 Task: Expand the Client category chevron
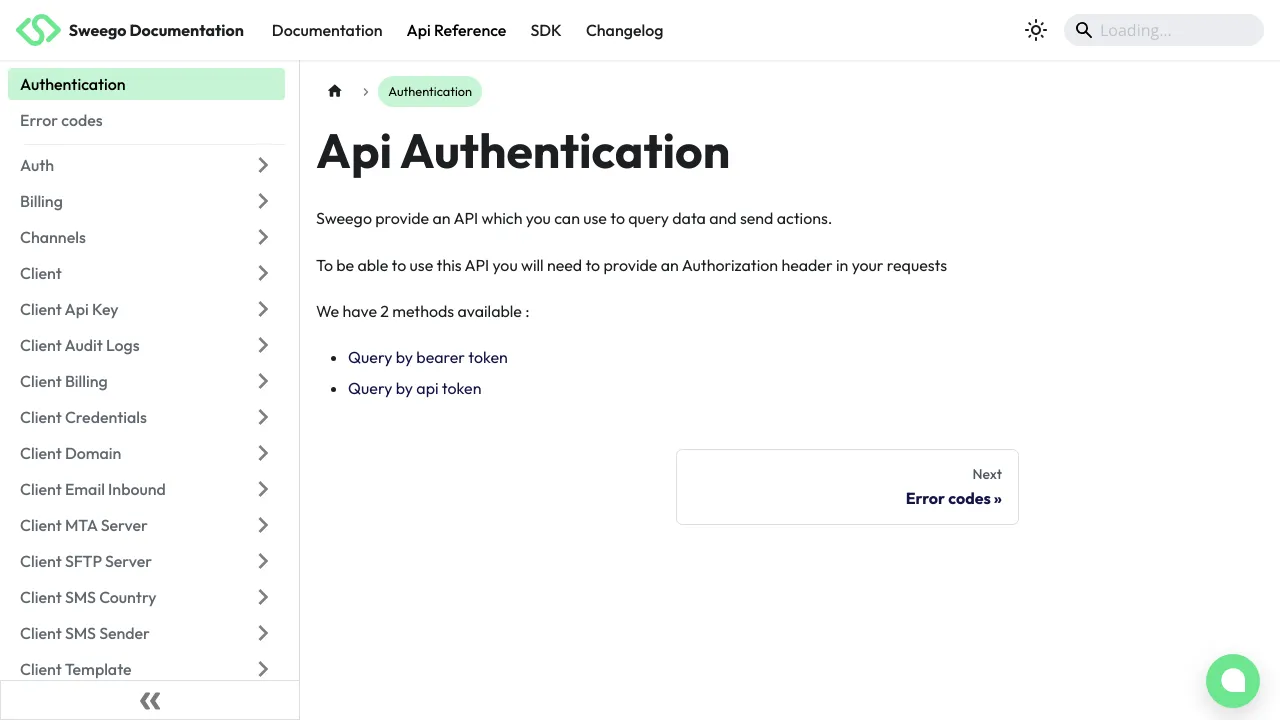263,273
